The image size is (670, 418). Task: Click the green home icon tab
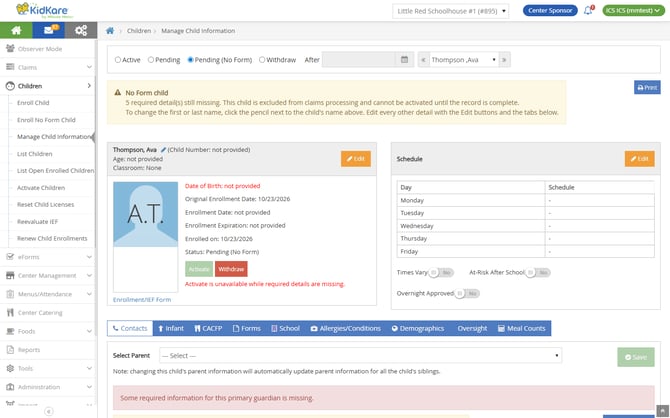coord(16,30)
